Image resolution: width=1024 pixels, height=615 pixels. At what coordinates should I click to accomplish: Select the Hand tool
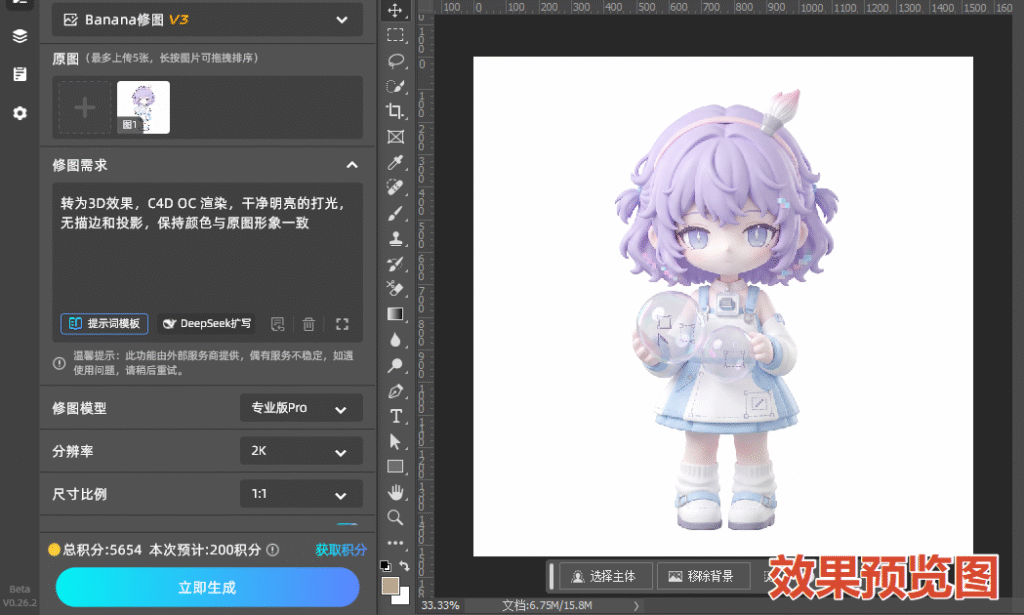pos(395,492)
